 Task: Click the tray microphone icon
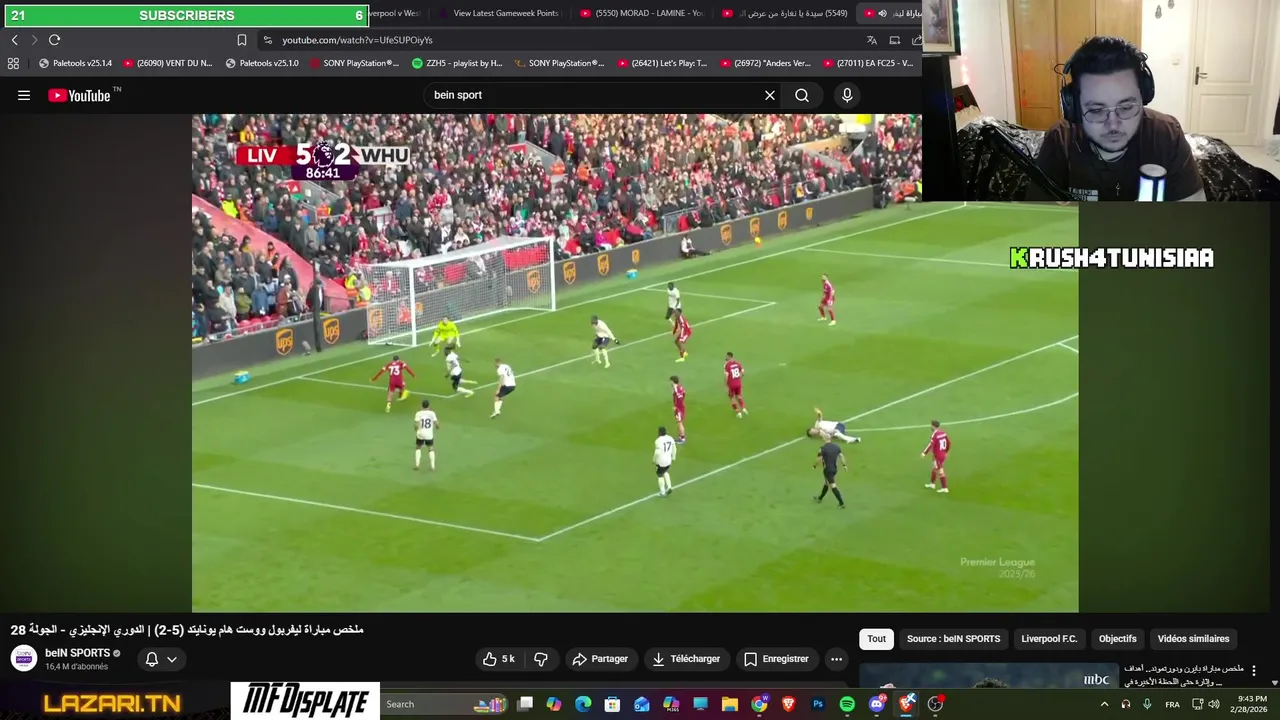click(1147, 704)
